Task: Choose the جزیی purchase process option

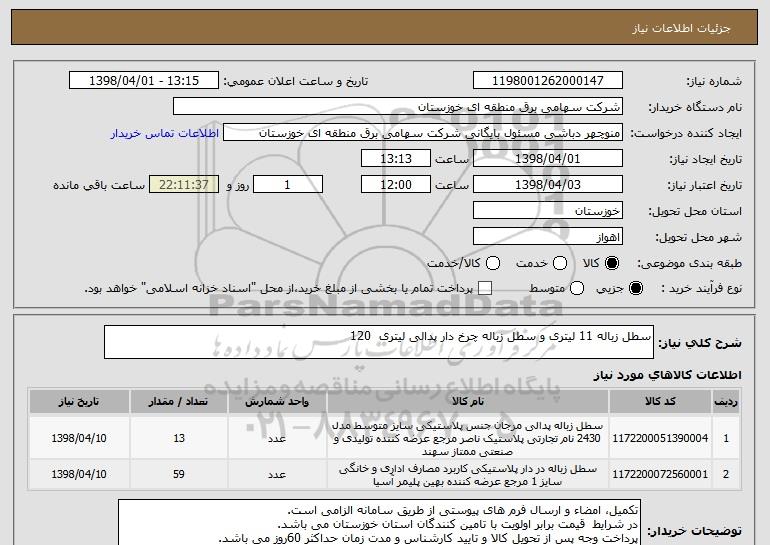Action: click(635, 288)
